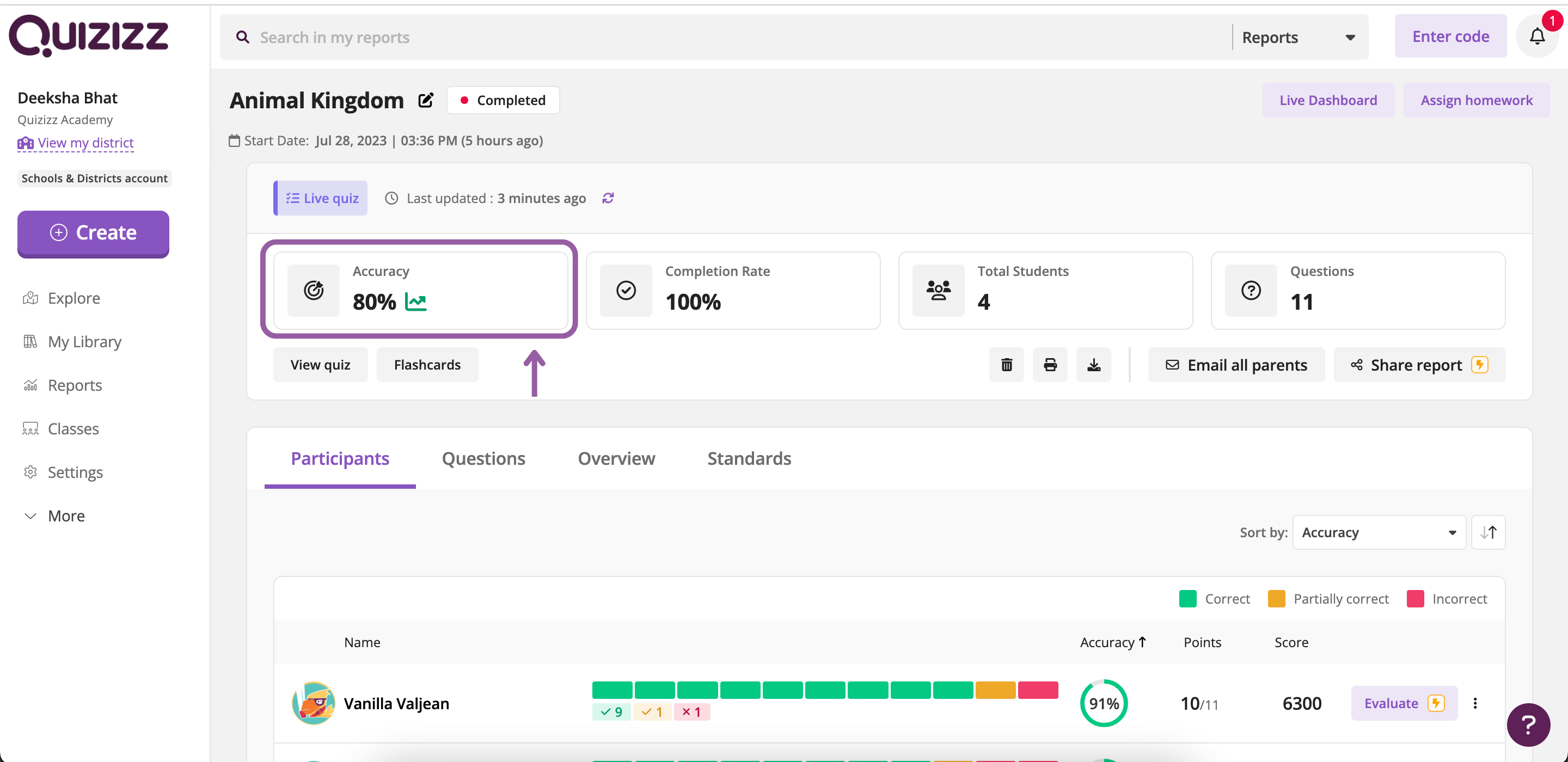This screenshot has height=762, width=1568.
Task: Click the email all parents envelope icon
Action: pyautogui.click(x=1173, y=365)
